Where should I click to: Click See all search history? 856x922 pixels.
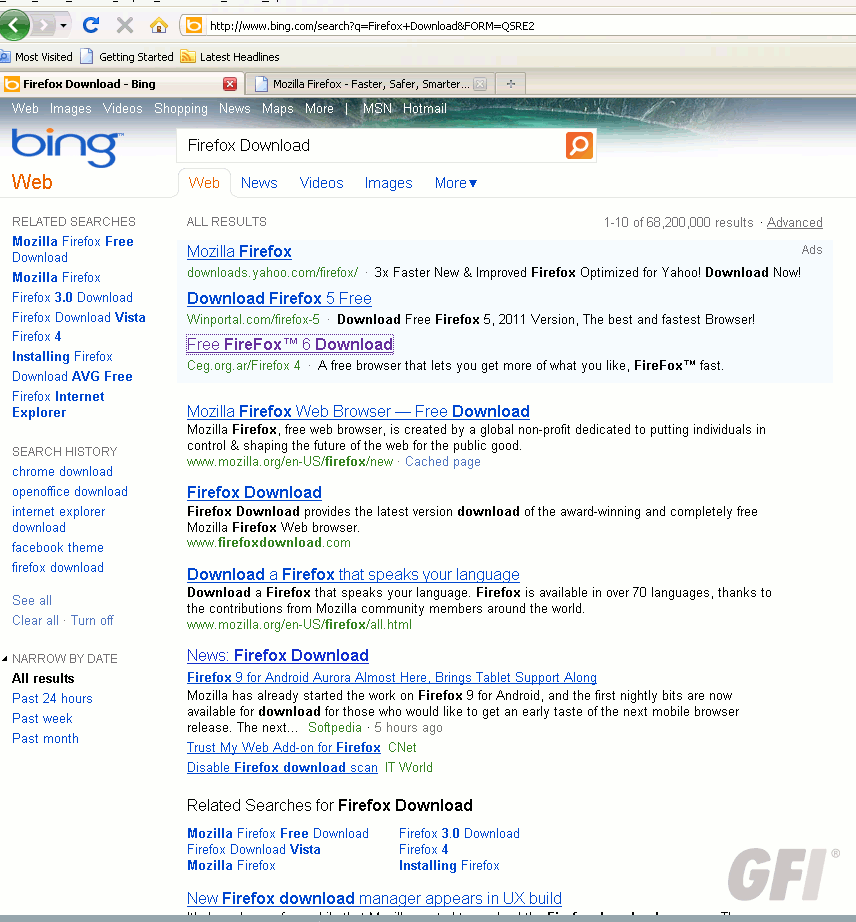(x=32, y=600)
